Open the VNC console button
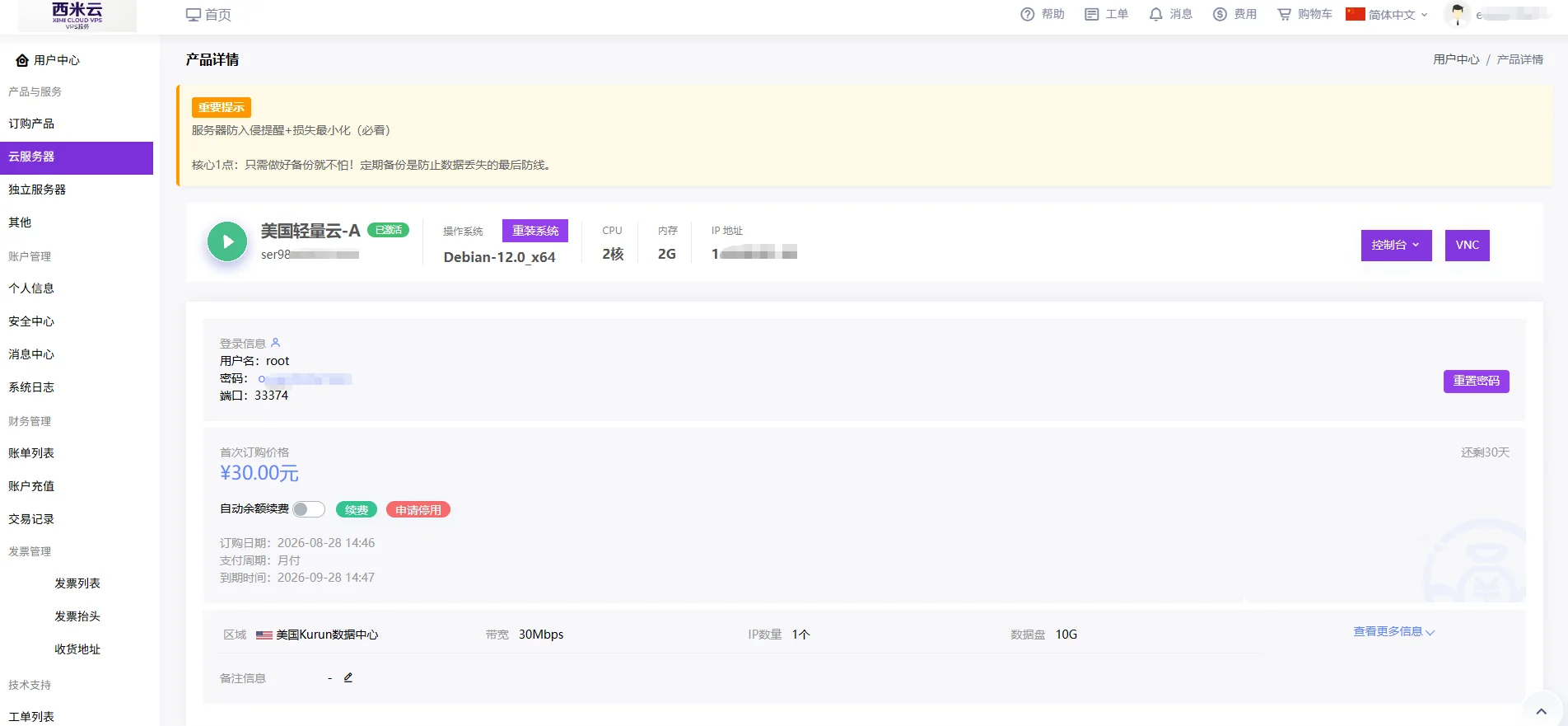This screenshot has height=726, width=1568. 1467,245
